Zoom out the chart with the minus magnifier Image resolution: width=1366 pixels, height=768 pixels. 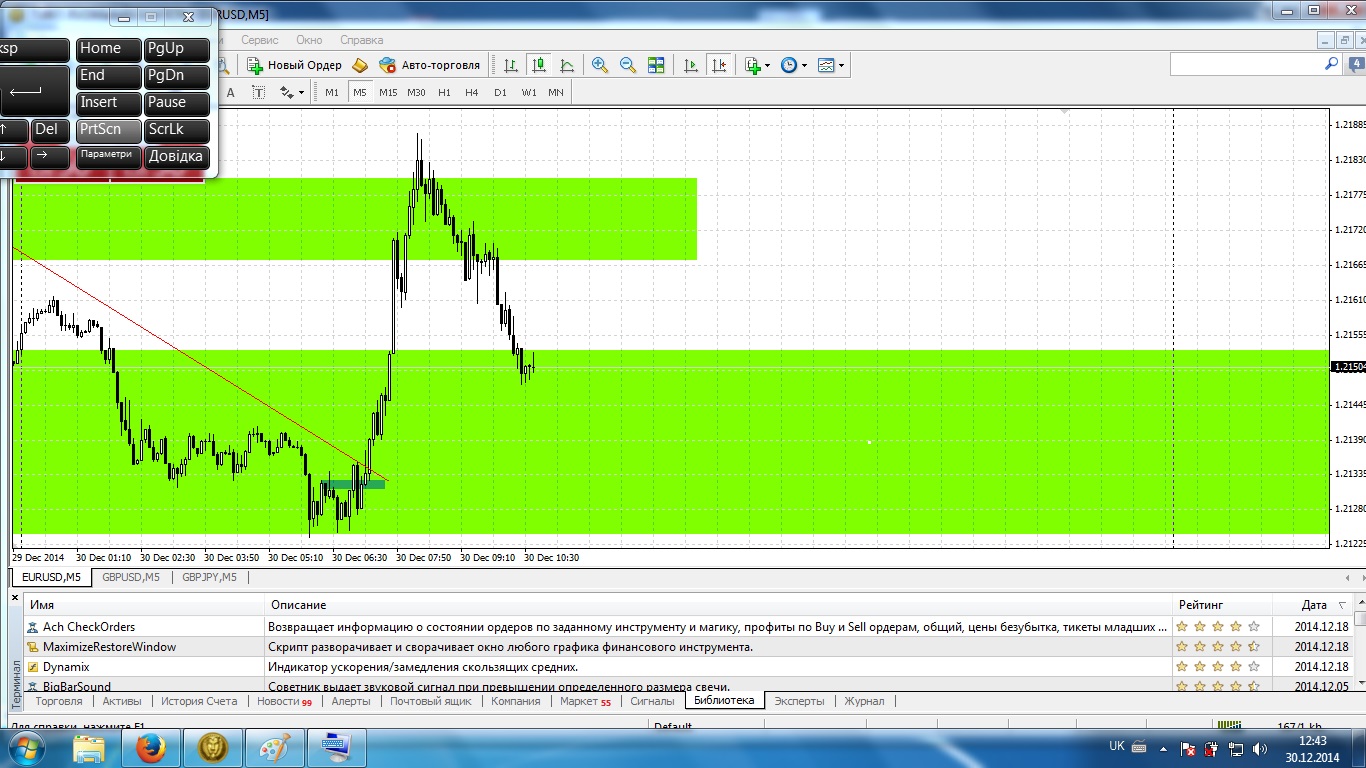coord(628,65)
